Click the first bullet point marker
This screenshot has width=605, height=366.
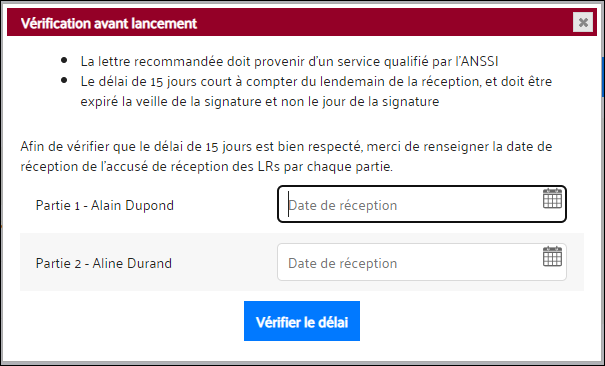pos(64,61)
